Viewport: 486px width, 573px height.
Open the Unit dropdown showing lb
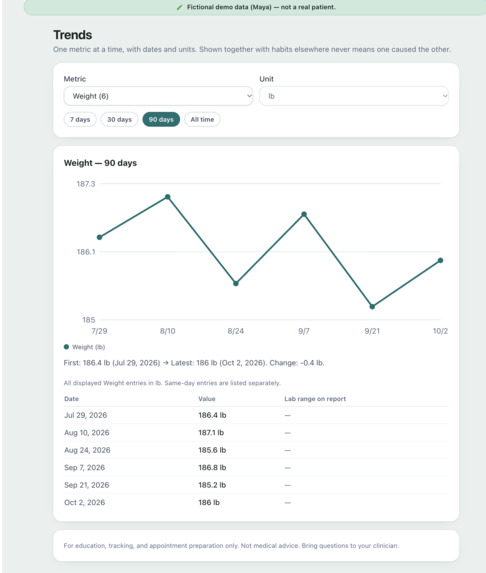point(354,96)
